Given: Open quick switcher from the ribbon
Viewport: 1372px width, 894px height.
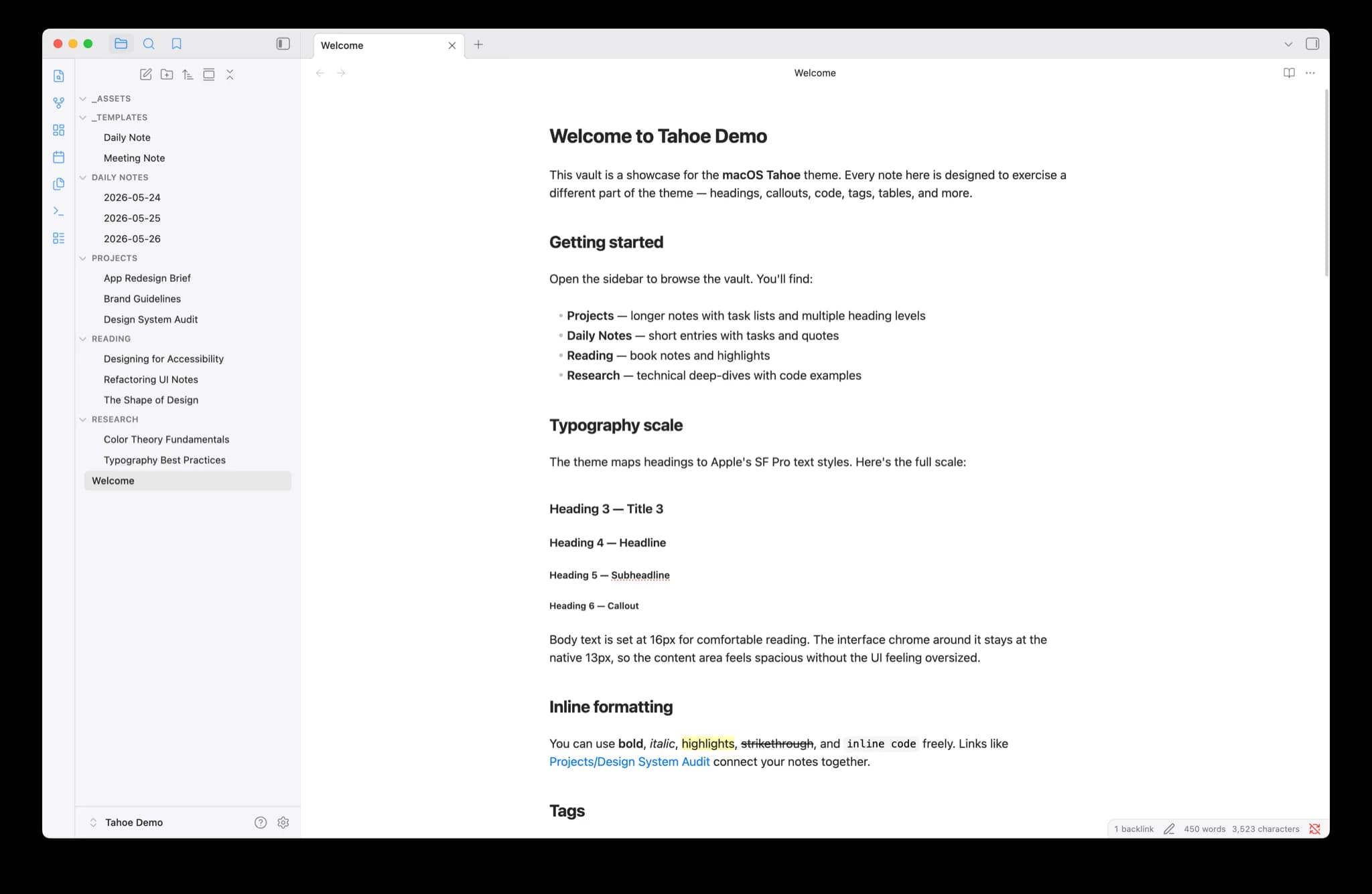Looking at the screenshot, I should pyautogui.click(x=59, y=76).
